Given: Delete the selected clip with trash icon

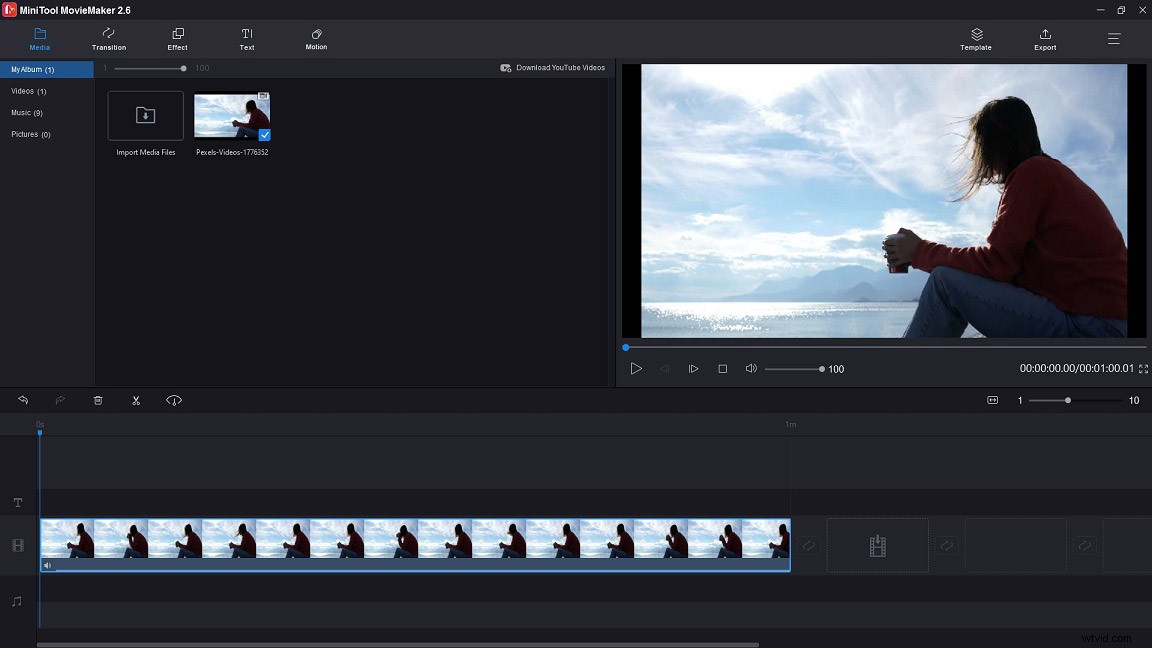Looking at the screenshot, I should pyautogui.click(x=98, y=400).
